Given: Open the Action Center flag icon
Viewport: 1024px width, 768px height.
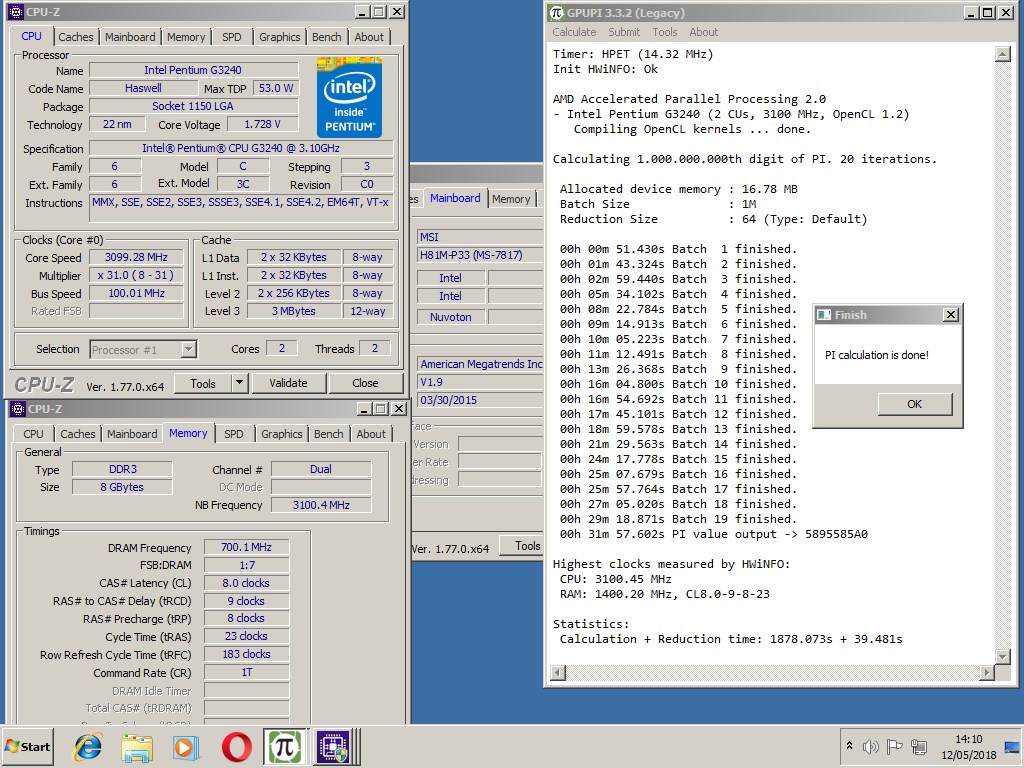Looking at the screenshot, I should point(895,746).
